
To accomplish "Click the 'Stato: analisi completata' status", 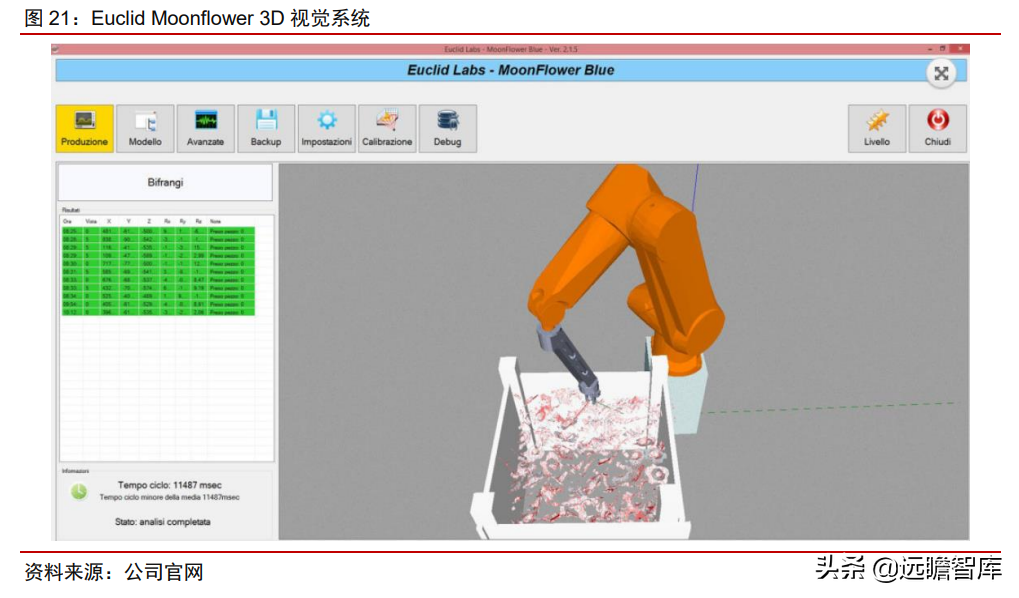I will [x=162, y=522].
